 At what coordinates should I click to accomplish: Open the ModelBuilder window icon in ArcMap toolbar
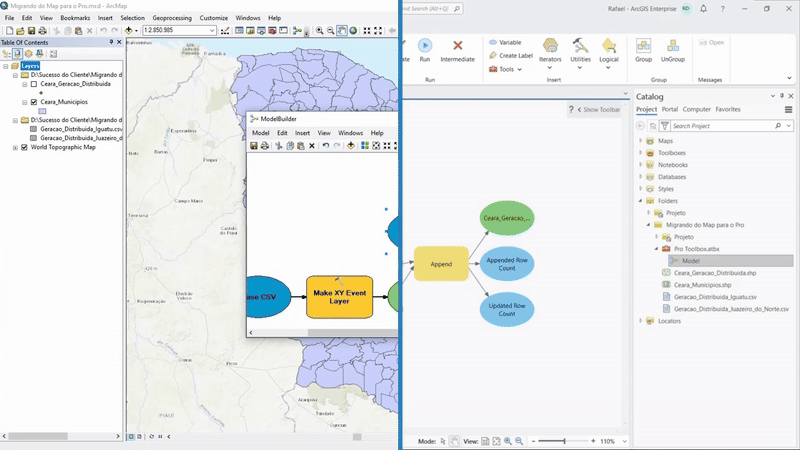pos(297,31)
